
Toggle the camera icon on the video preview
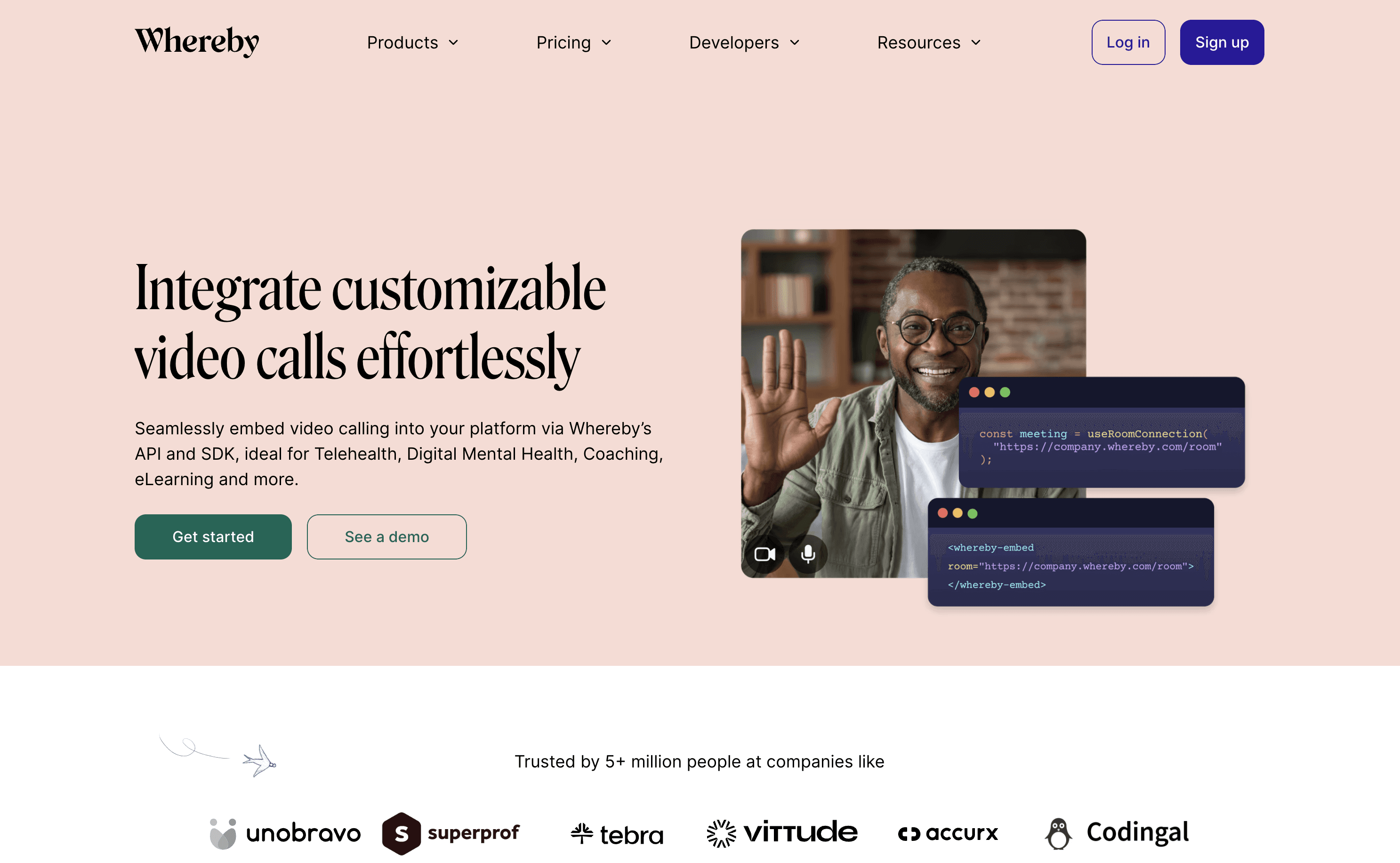click(x=764, y=554)
